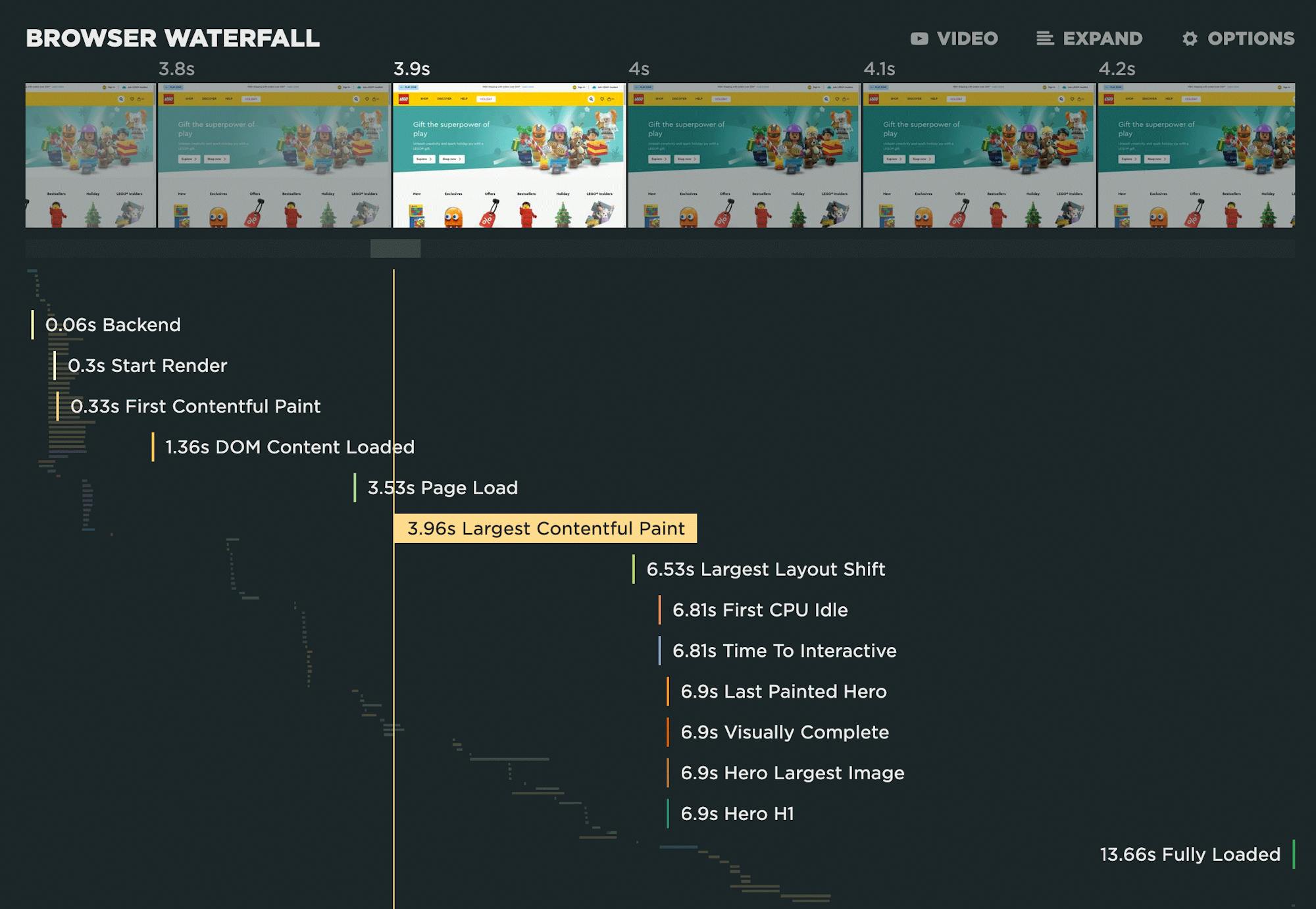This screenshot has width=1316, height=909.
Task: Click the 1.36s DOM Content Loaded marker
Action: [x=290, y=448]
